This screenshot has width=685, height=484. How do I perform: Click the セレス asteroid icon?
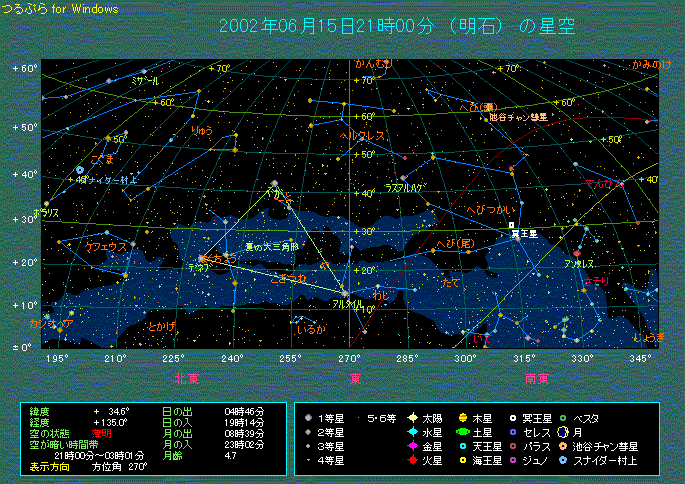(x=513, y=432)
